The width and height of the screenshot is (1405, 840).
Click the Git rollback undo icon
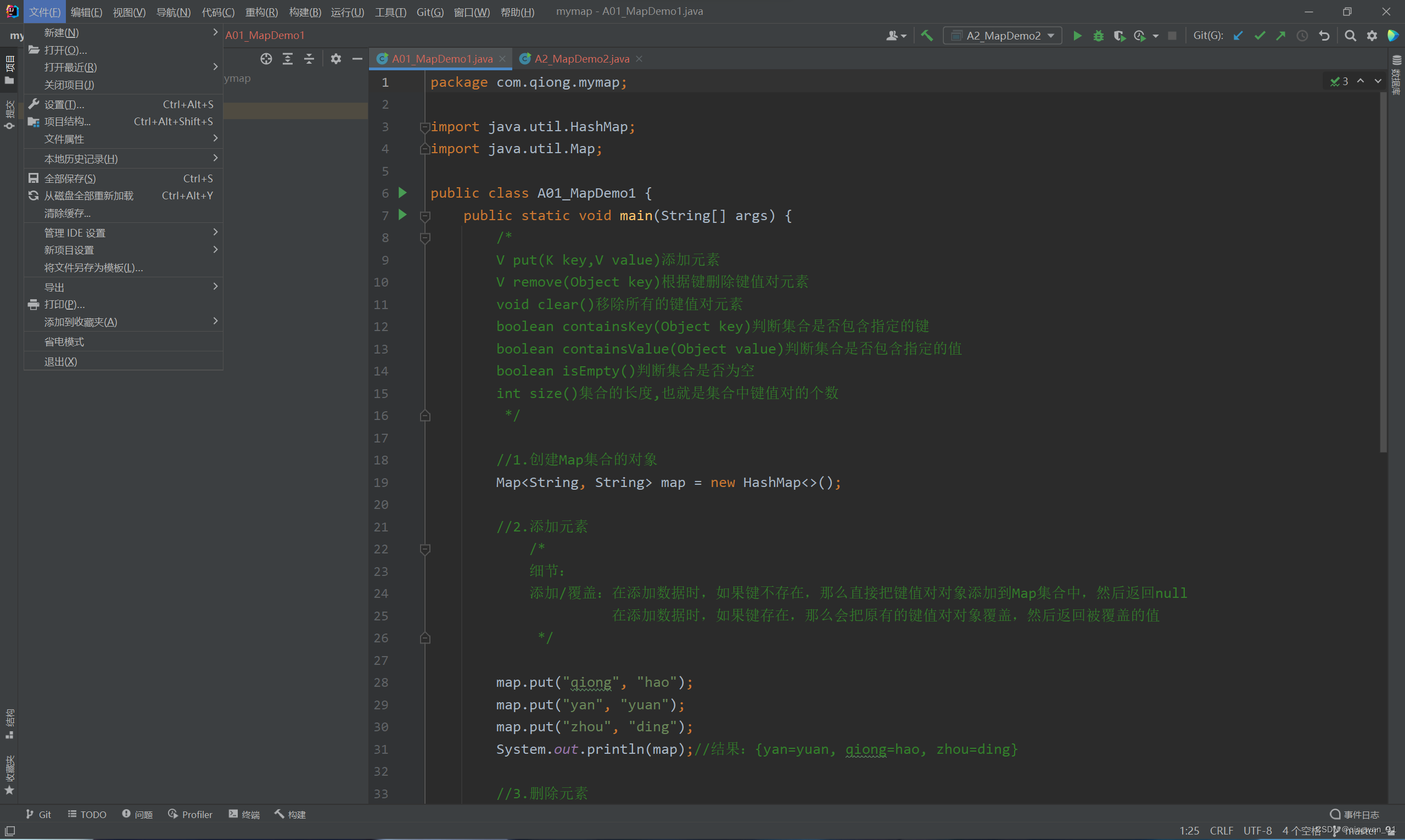pyautogui.click(x=1324, y=36)
